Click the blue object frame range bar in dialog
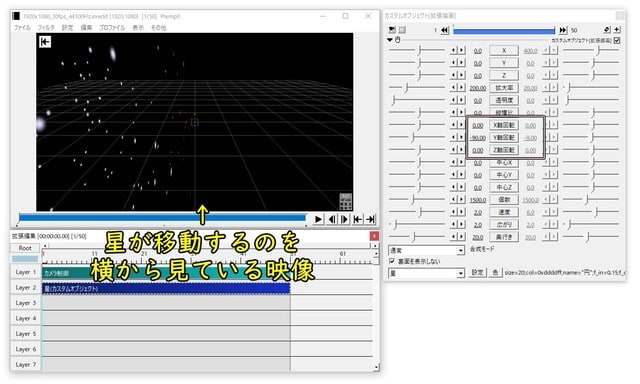The height and width of the screenshot is (384, 640). point(504,30)
